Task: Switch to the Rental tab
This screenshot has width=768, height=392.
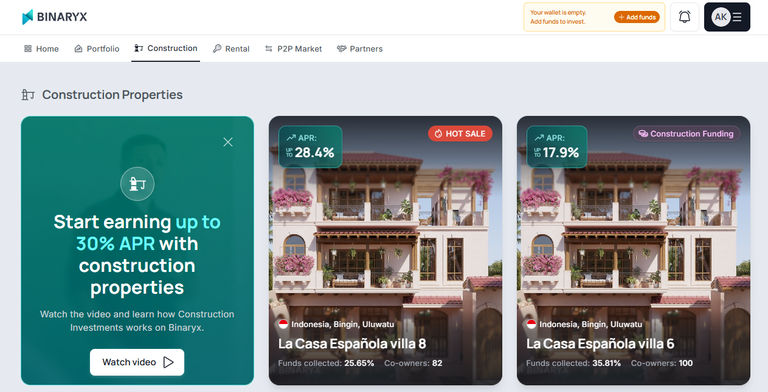Action: pyautogui.click(x=231, y=49)
